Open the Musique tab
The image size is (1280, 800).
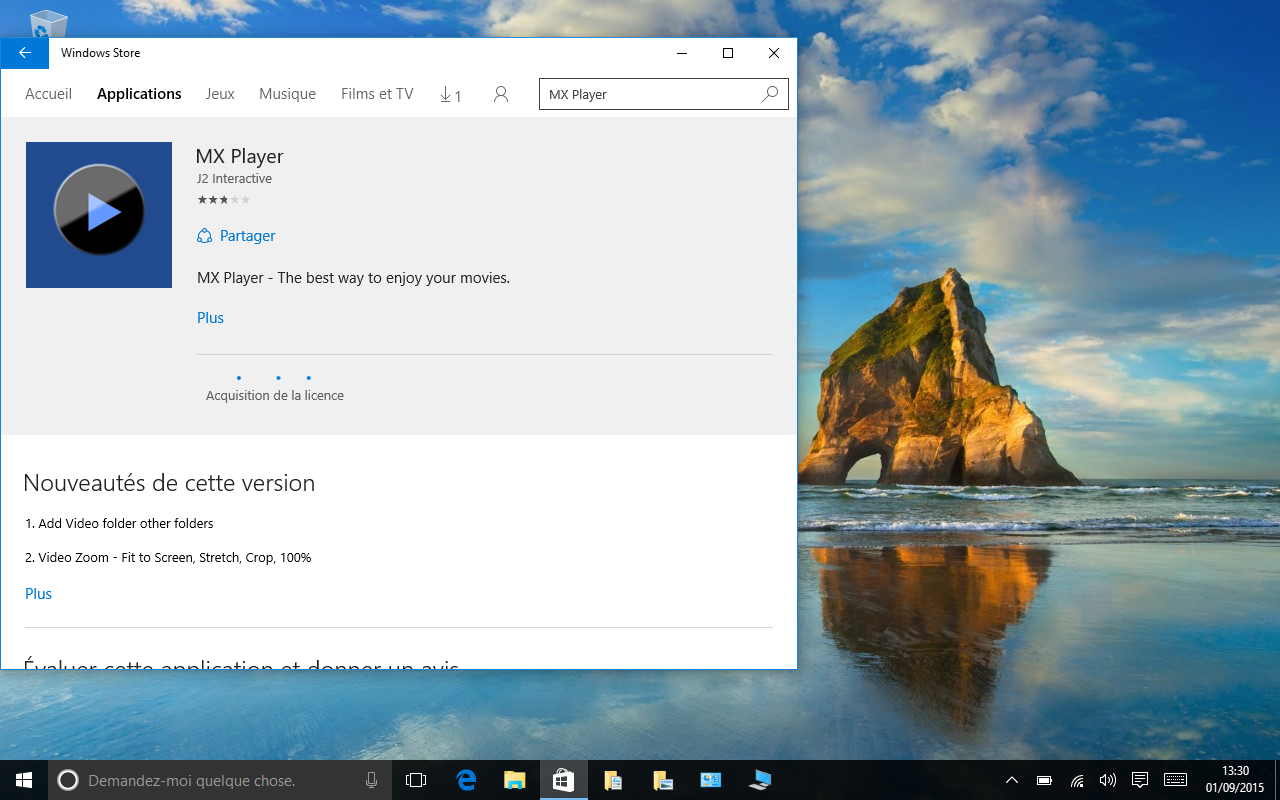287,94
